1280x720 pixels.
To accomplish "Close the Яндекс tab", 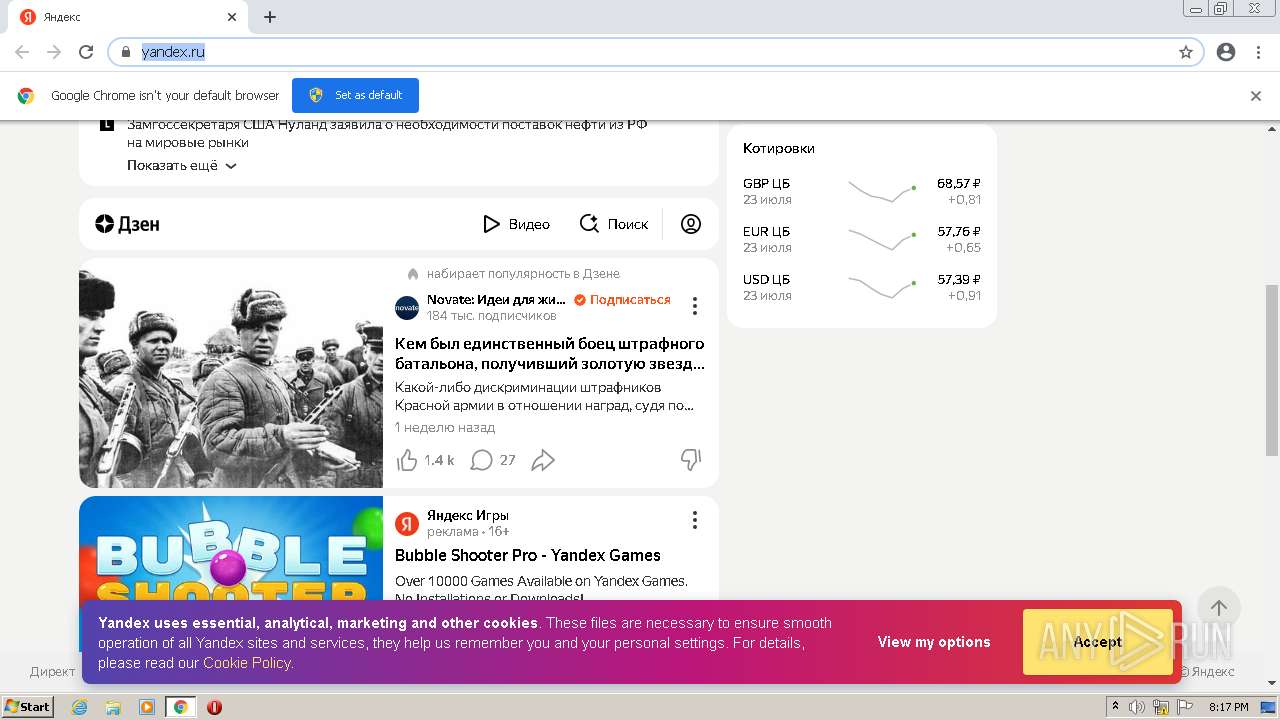I will (232, 17).
